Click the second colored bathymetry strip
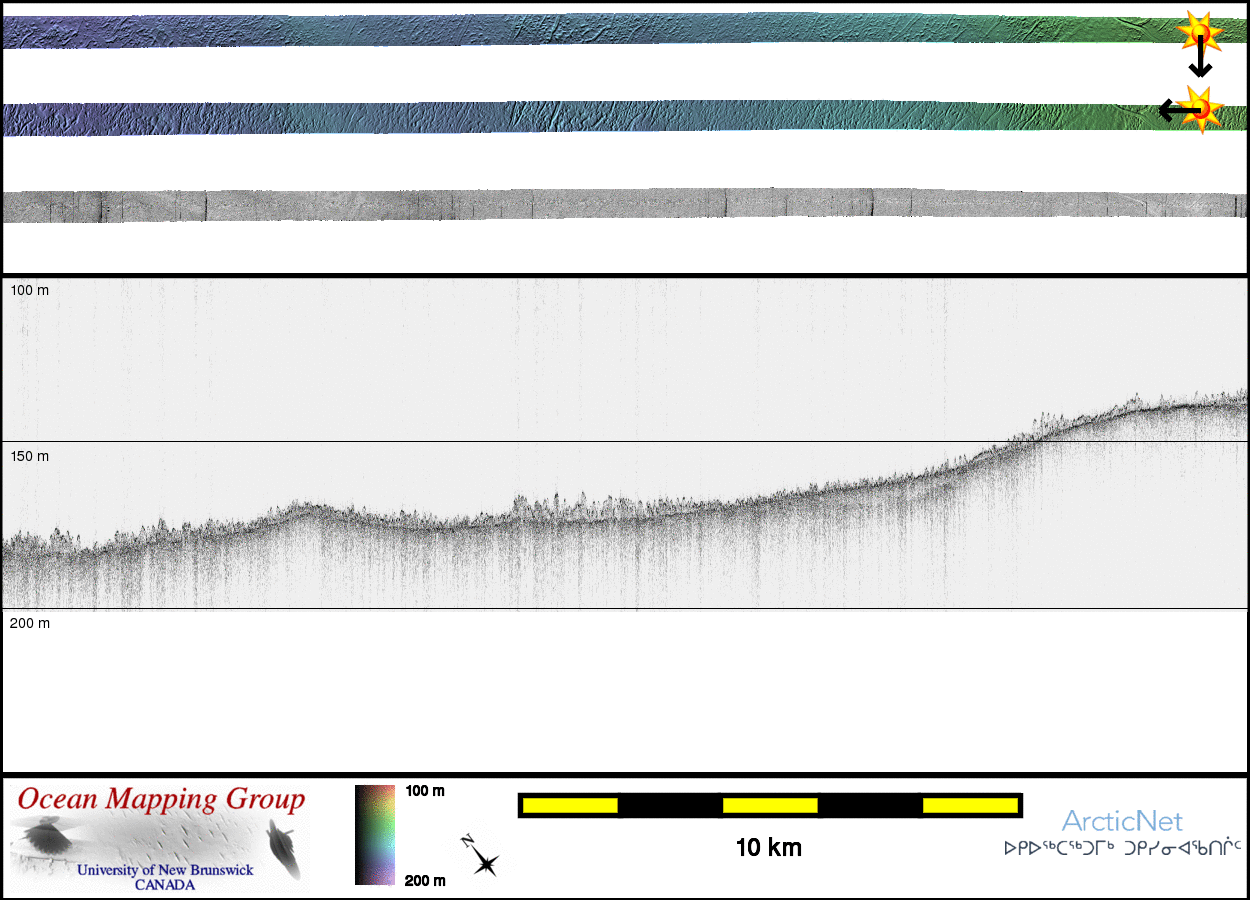Viewport: 1250px width, 900px height. (600, 117)
